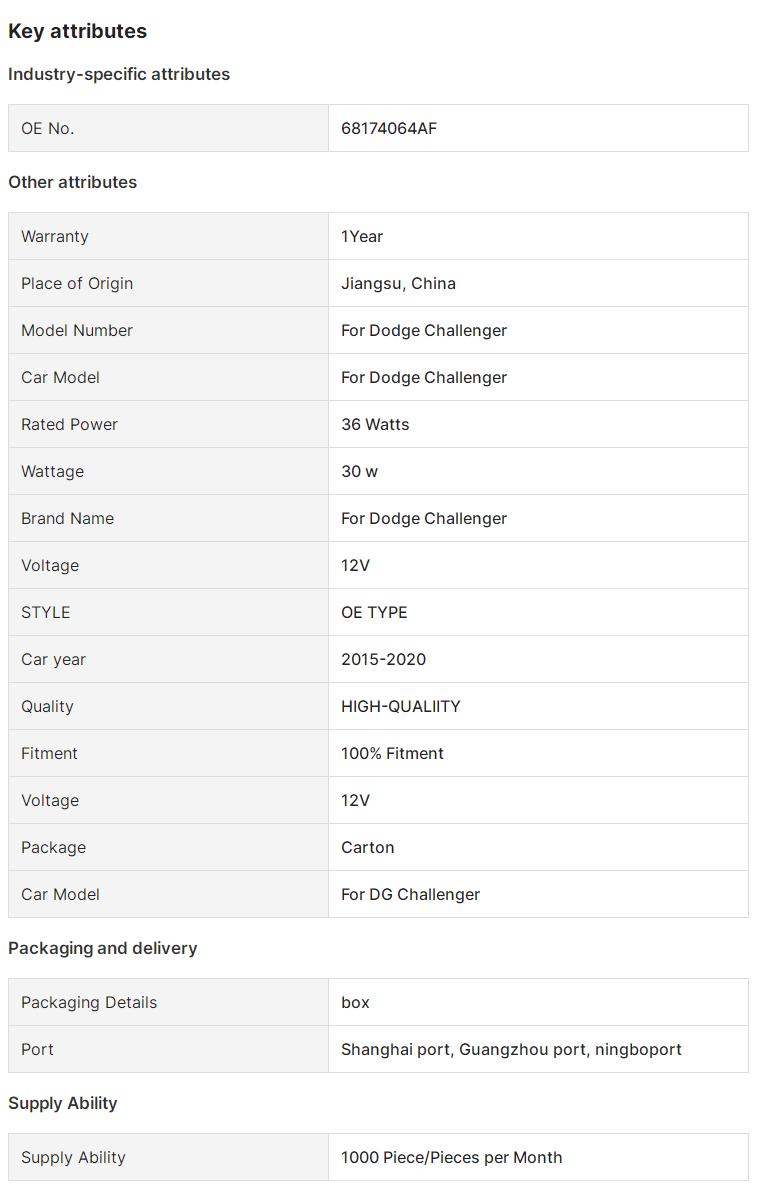The width and height of the screenshot is (763, 1190).
Task: Click the OE number value 68174064AF
Action: (388, 128)
